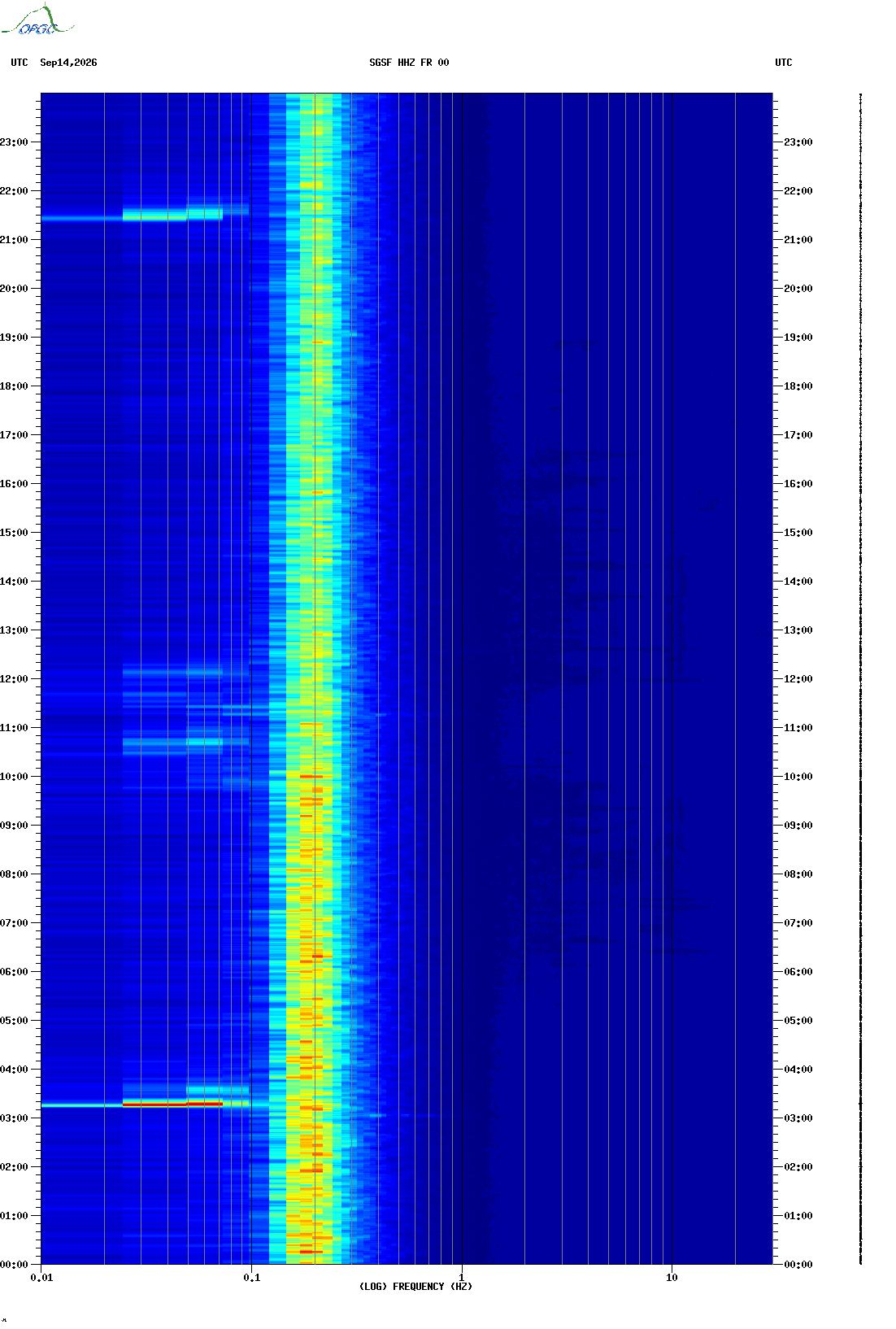Click the 00:00 label on right axis

tap(798, 1265)
